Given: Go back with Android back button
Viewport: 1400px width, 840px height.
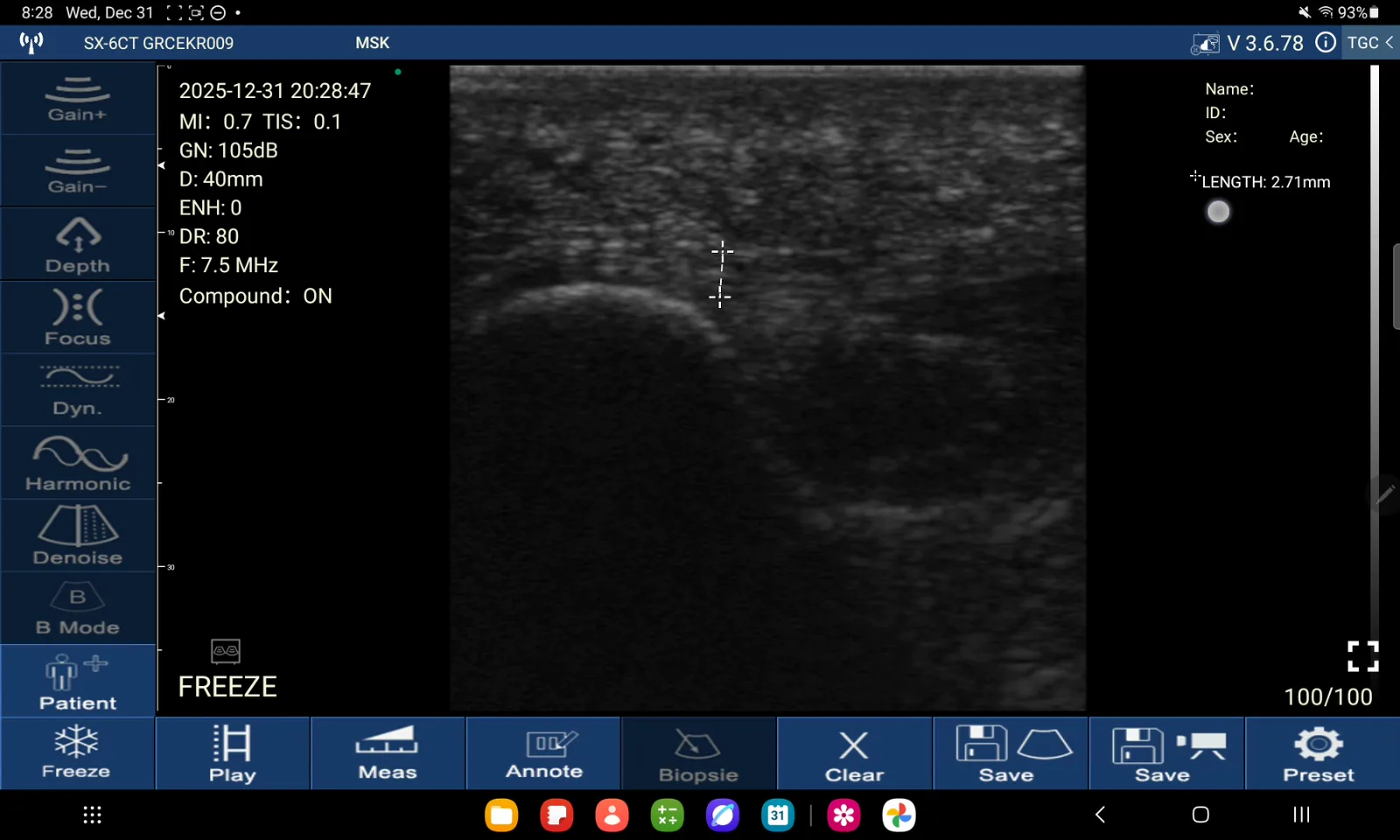Looking at the screenshot, I should (x=1100, y=815).
